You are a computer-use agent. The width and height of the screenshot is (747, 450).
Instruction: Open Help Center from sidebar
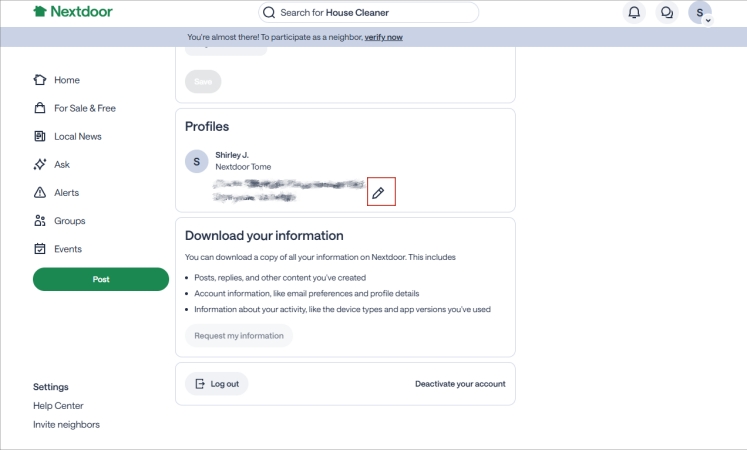pos(58,406)
